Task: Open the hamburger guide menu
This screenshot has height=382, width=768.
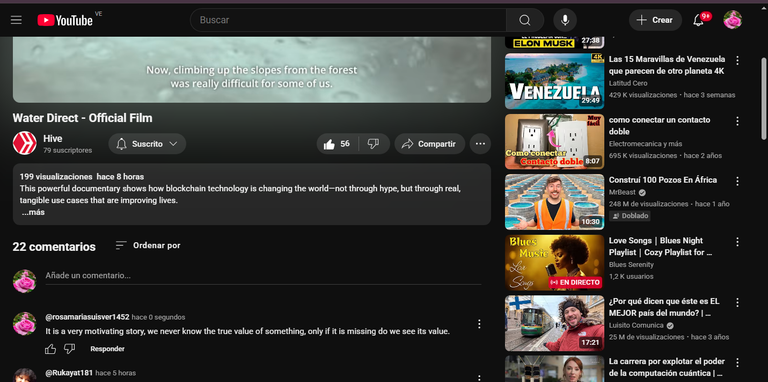Action: (x=16, y=20)
